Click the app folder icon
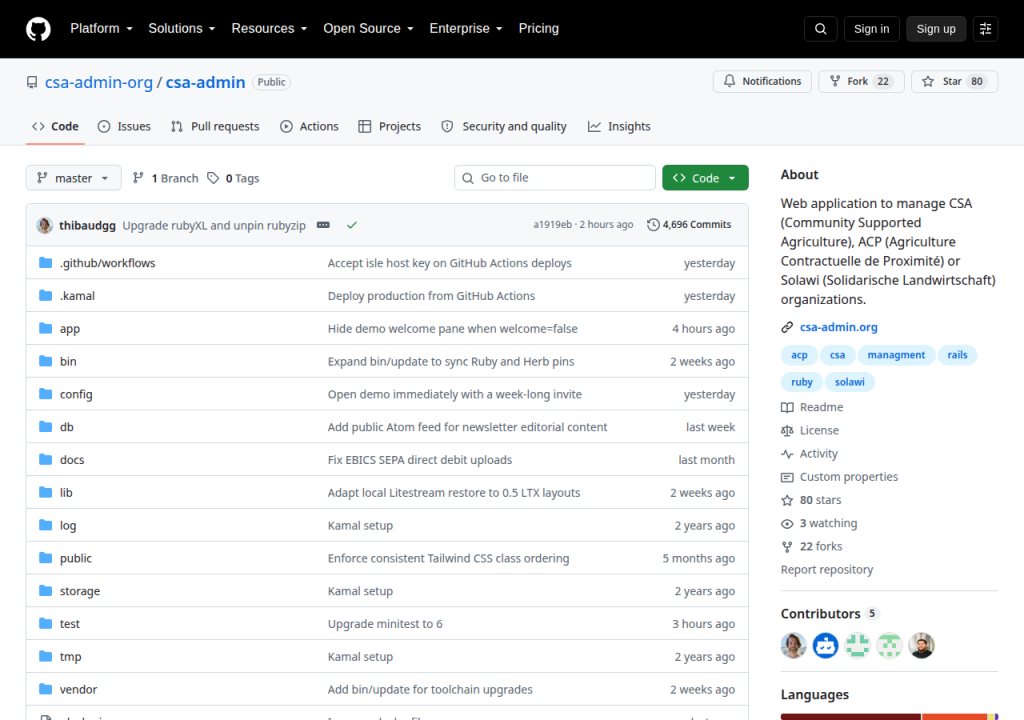The width and height of the screenshot is (1024, 720). (45, 328)
